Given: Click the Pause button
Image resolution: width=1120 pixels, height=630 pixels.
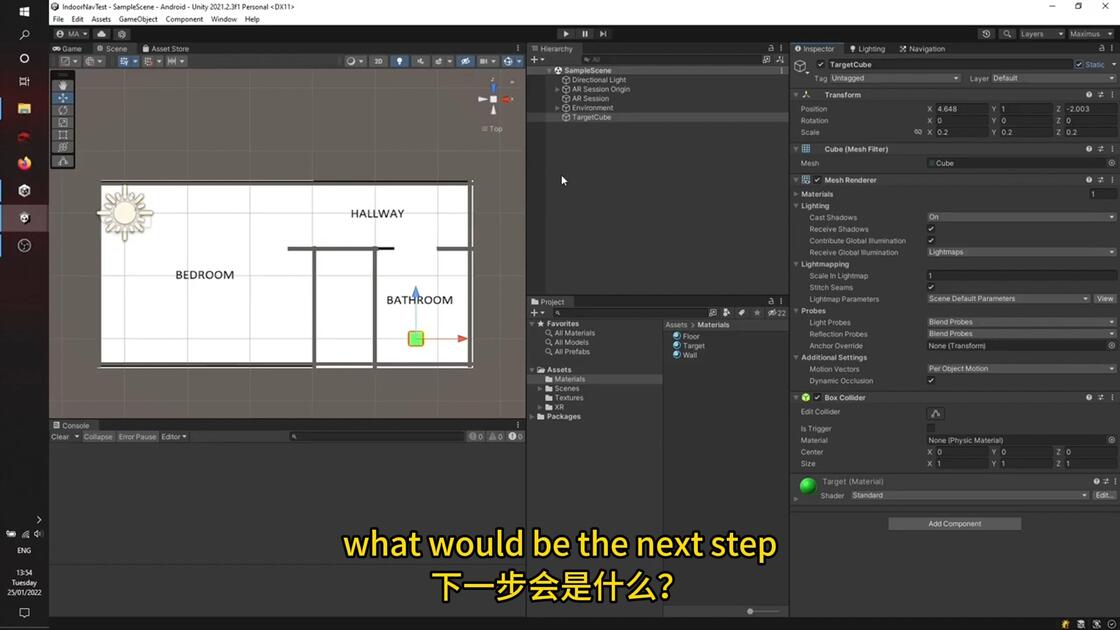Looking at the screenshot, I should point(585,34).
